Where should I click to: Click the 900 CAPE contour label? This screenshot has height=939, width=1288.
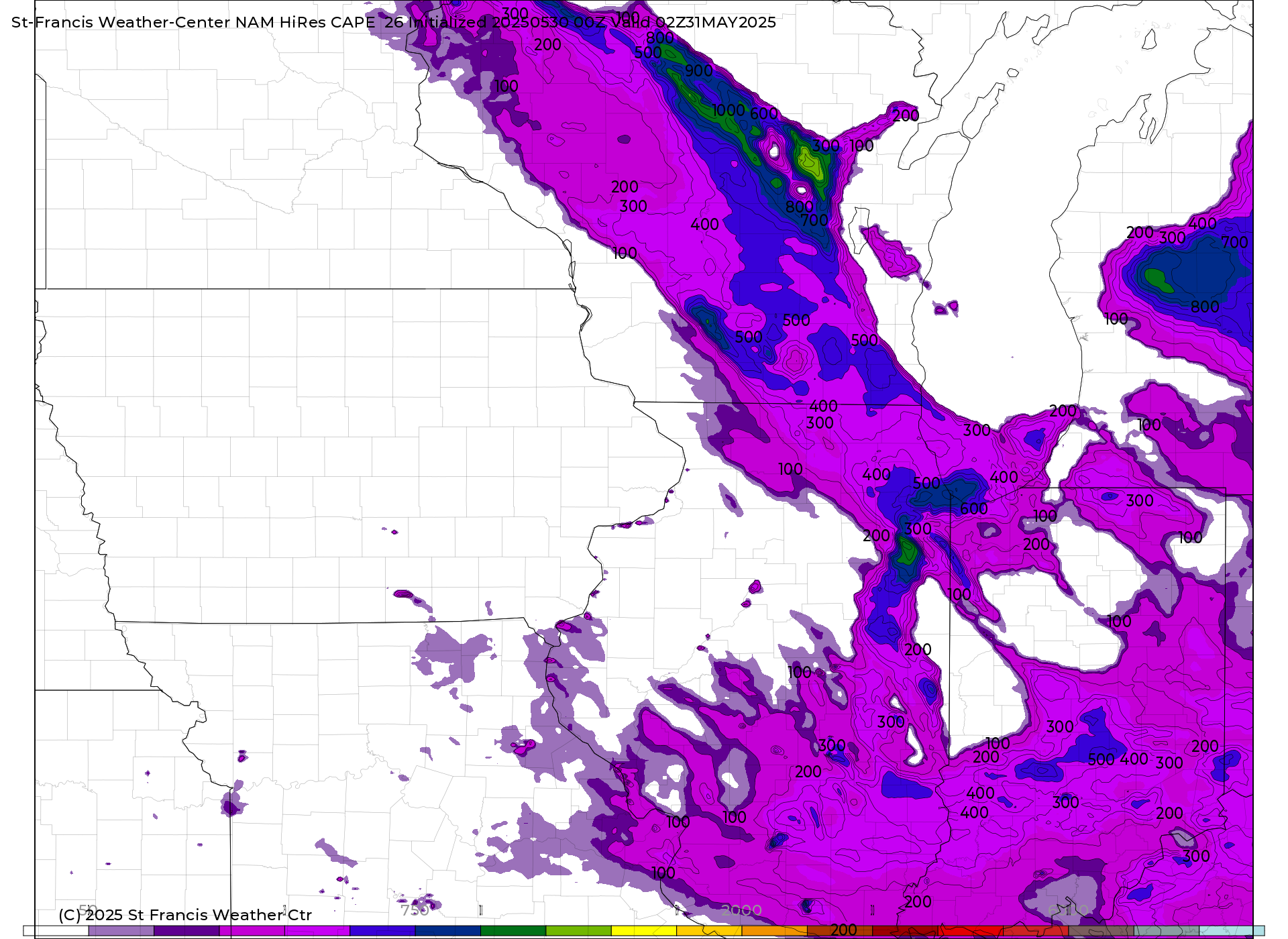699,70
